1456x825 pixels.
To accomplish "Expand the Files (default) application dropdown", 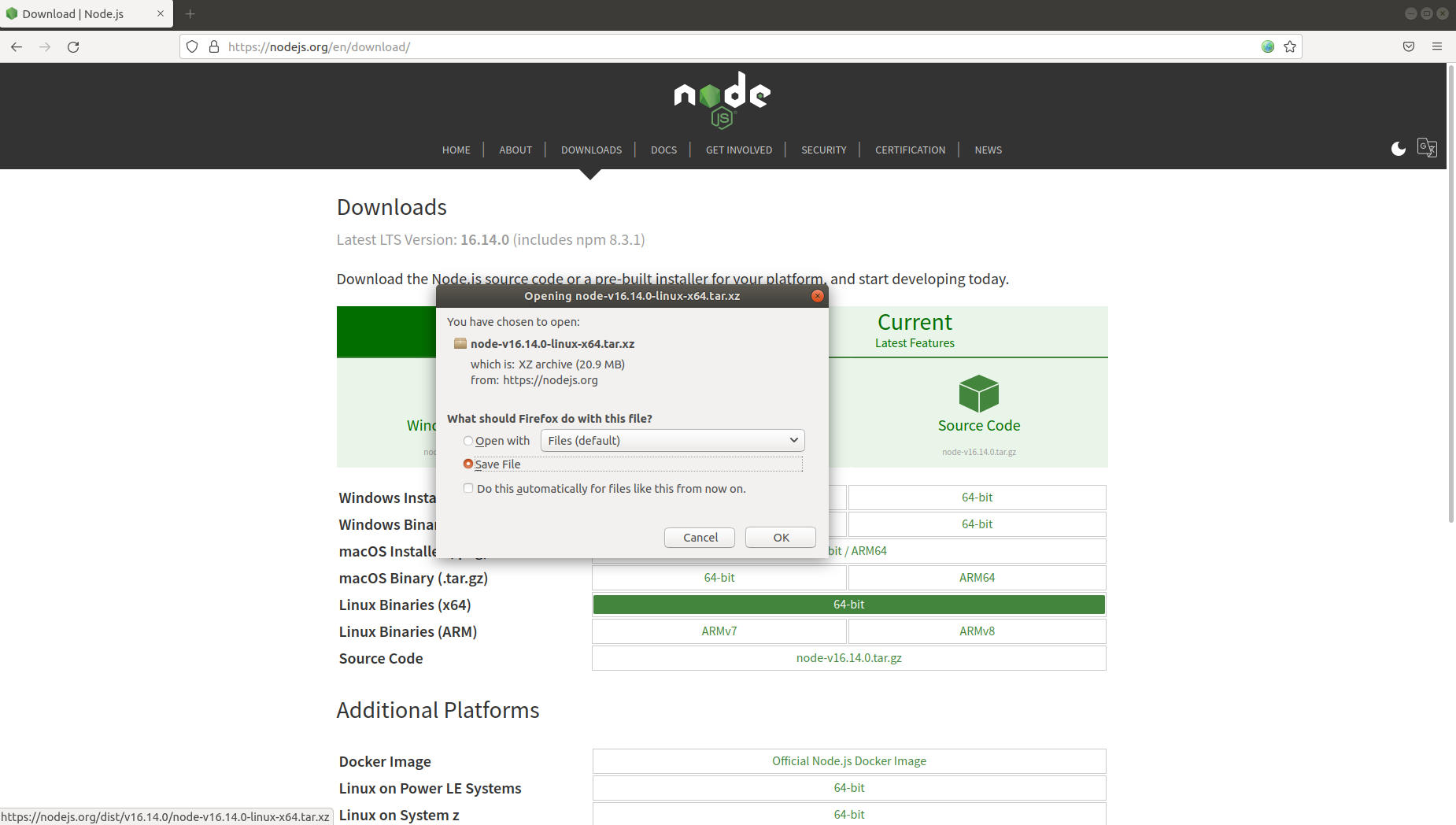I will click(673, 440).
